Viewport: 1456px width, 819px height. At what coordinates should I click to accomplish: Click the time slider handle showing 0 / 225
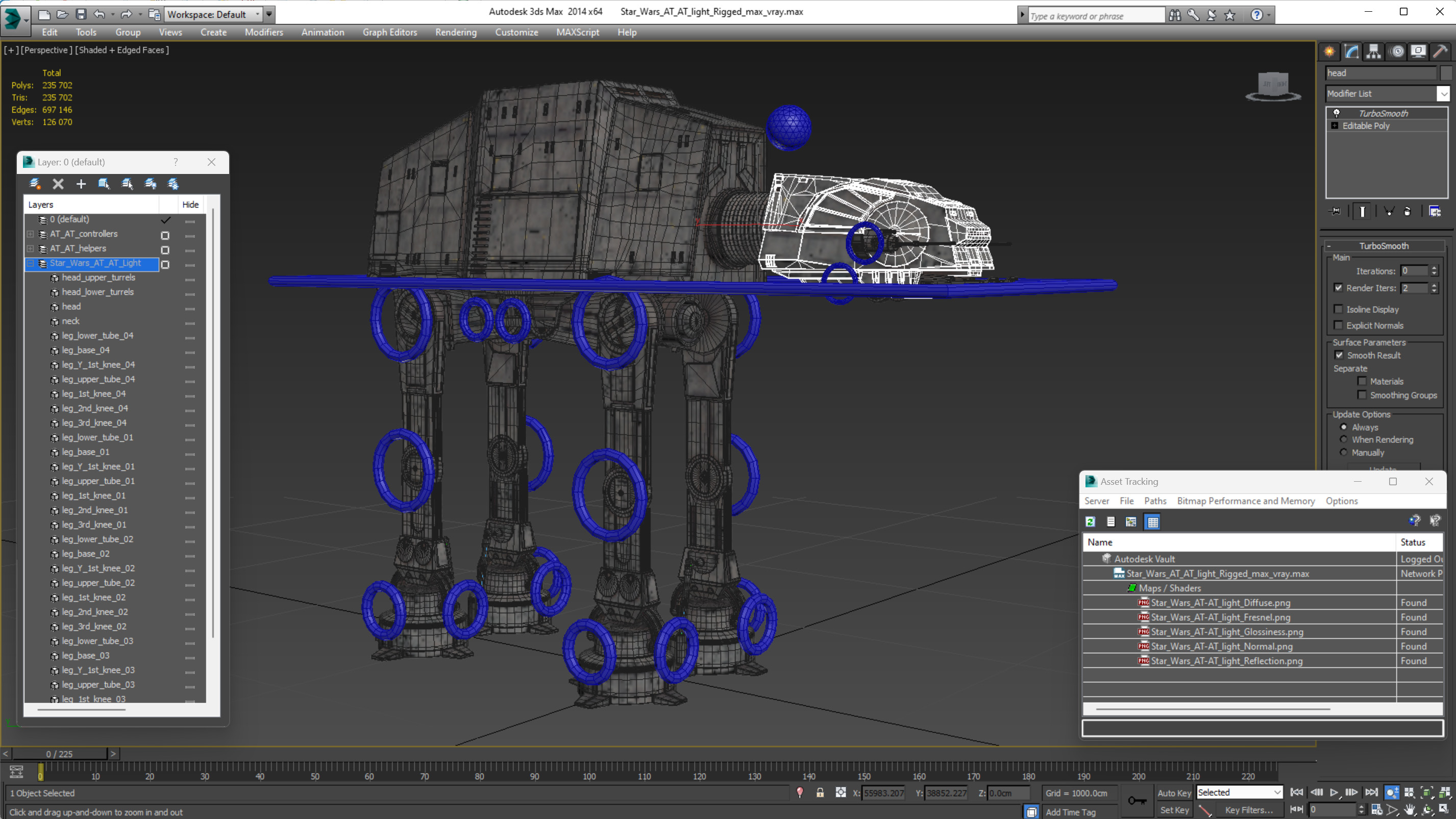(x=59, y=754)
